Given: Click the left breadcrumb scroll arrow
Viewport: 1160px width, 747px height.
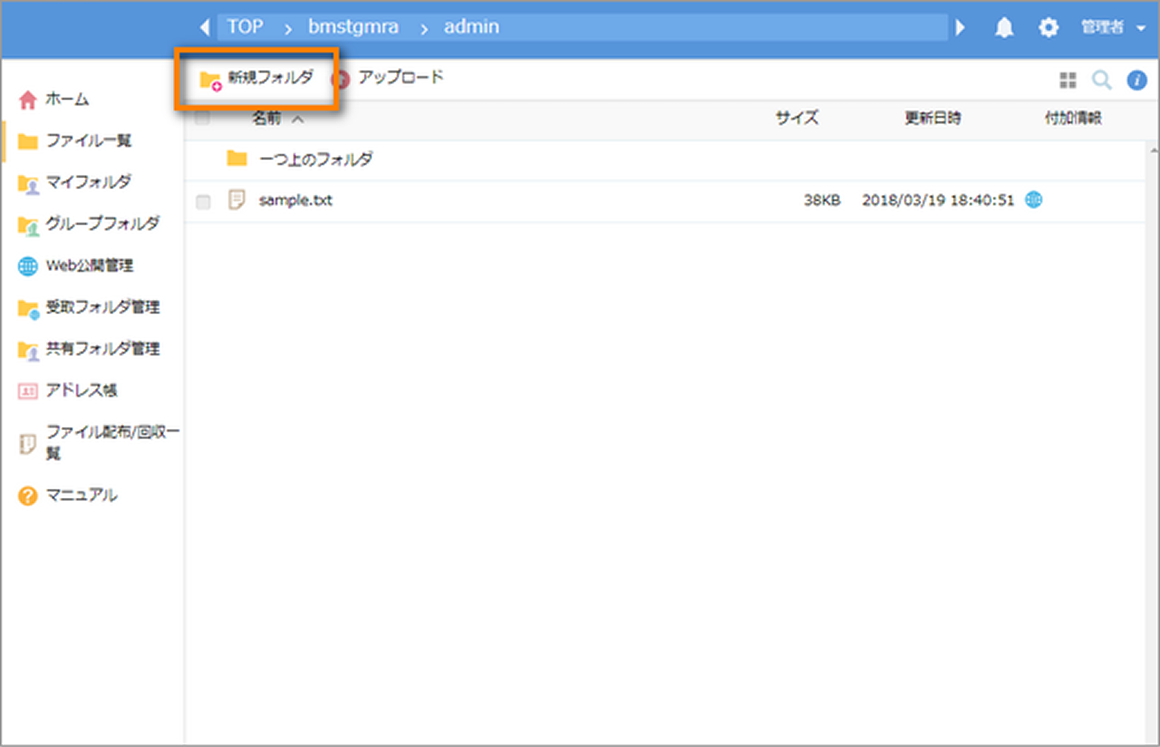Looking at the screenshot, I should pyautogui.click(x=204, y=28).
